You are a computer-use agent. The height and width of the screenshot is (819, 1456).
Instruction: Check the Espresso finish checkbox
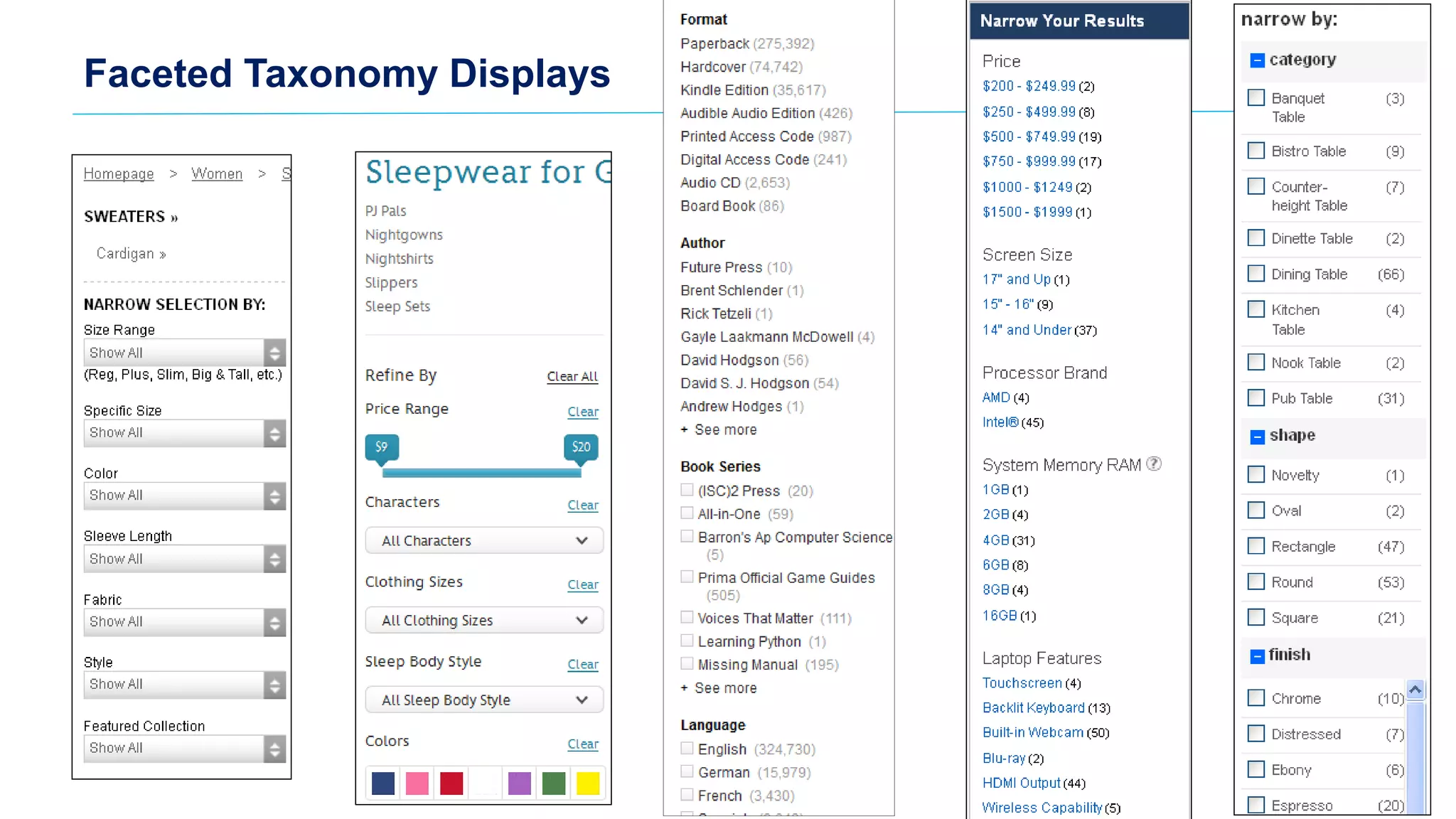pos(1256,805)
